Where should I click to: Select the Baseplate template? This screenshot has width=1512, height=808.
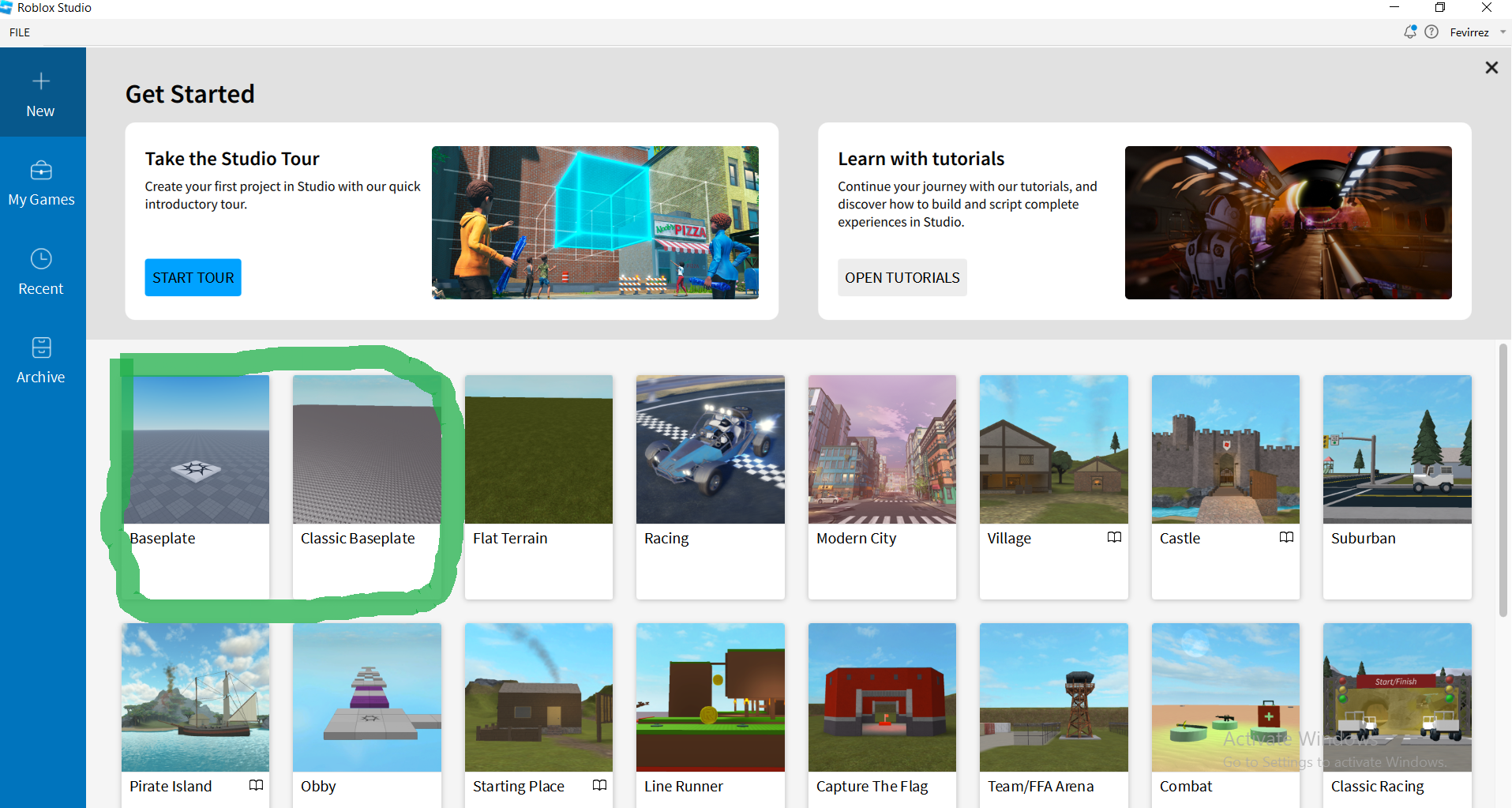[x=196, y=487]
